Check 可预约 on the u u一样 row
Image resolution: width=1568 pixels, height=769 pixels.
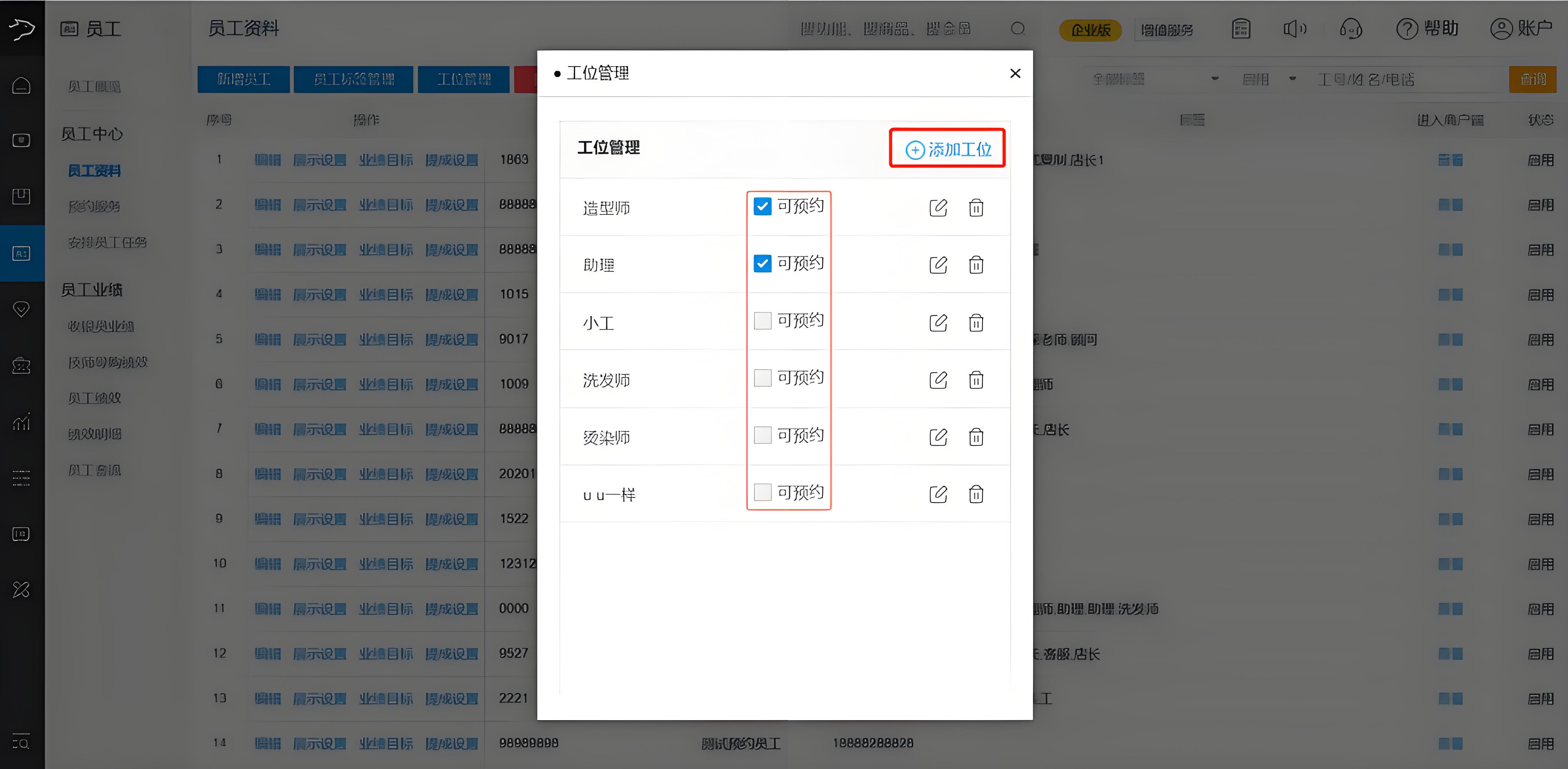[x=762, y=492]
